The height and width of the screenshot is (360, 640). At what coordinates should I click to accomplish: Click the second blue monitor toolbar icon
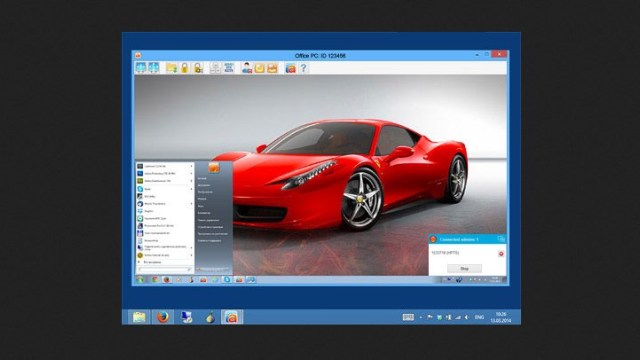[154, 68]
